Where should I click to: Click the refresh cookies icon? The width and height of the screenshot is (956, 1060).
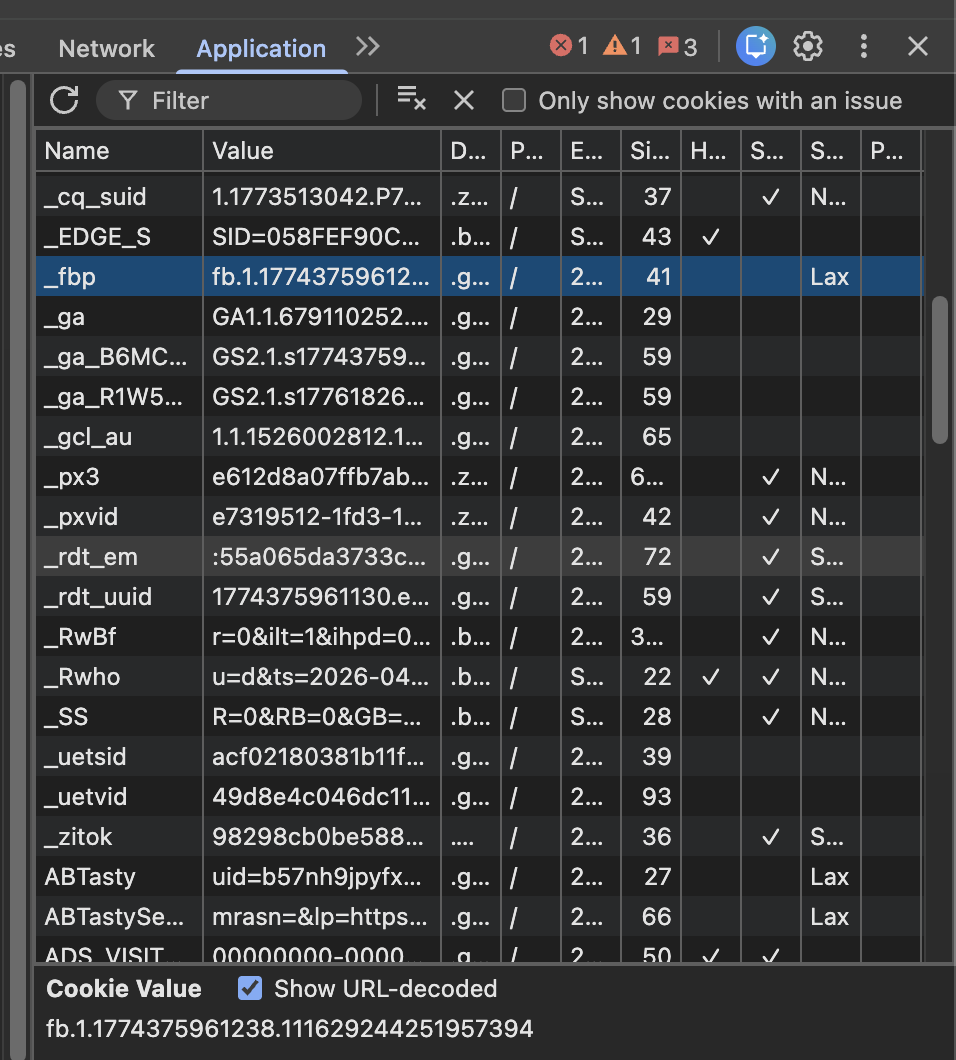click(x=64, y=100)
